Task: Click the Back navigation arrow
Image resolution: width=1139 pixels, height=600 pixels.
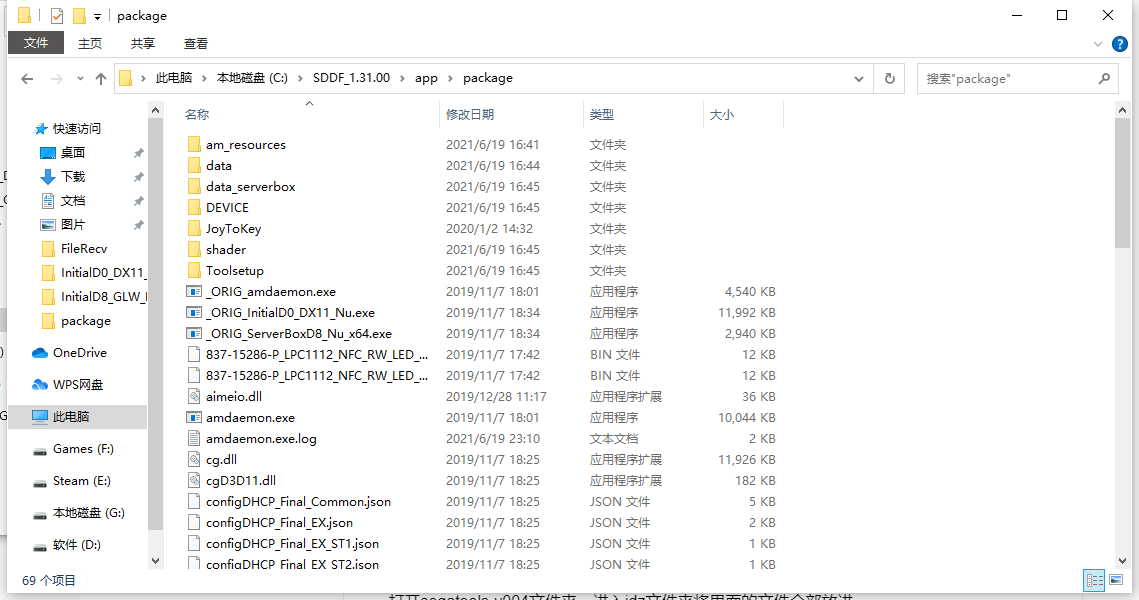Action: coord(27,78)
